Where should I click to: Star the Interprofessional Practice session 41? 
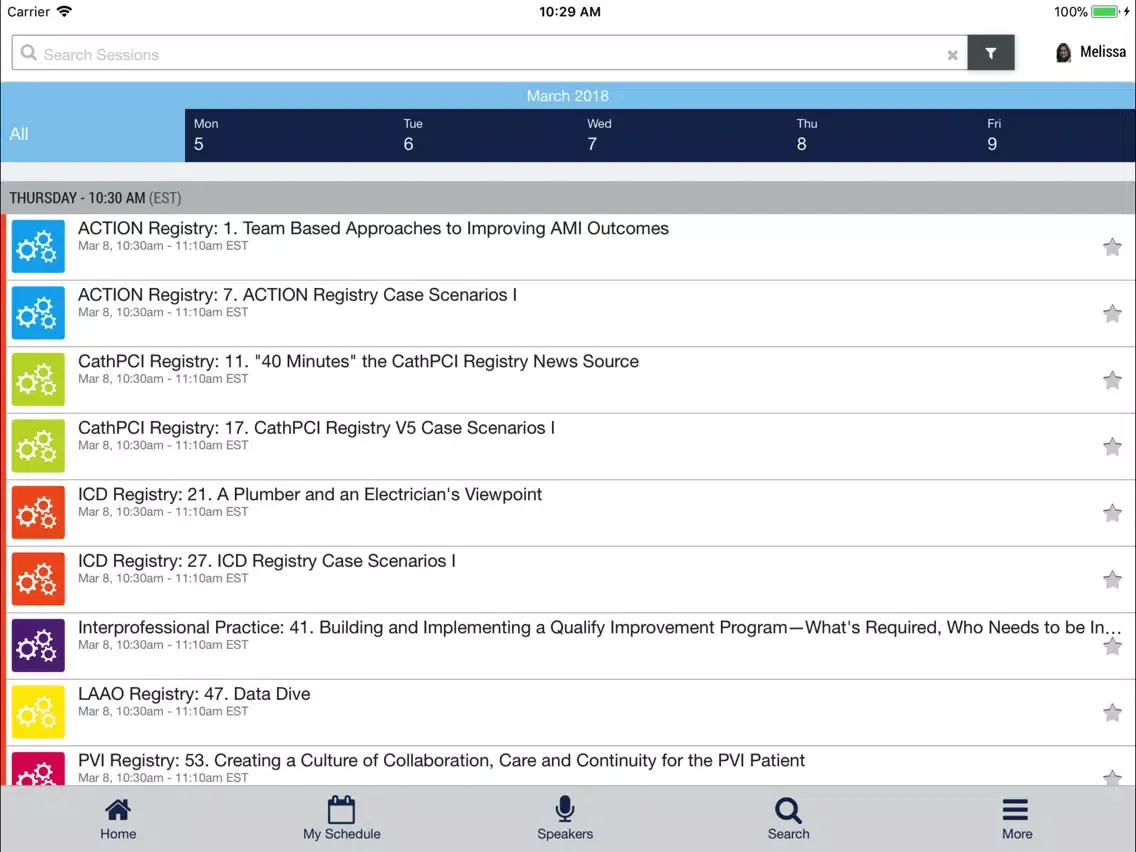1112,646
